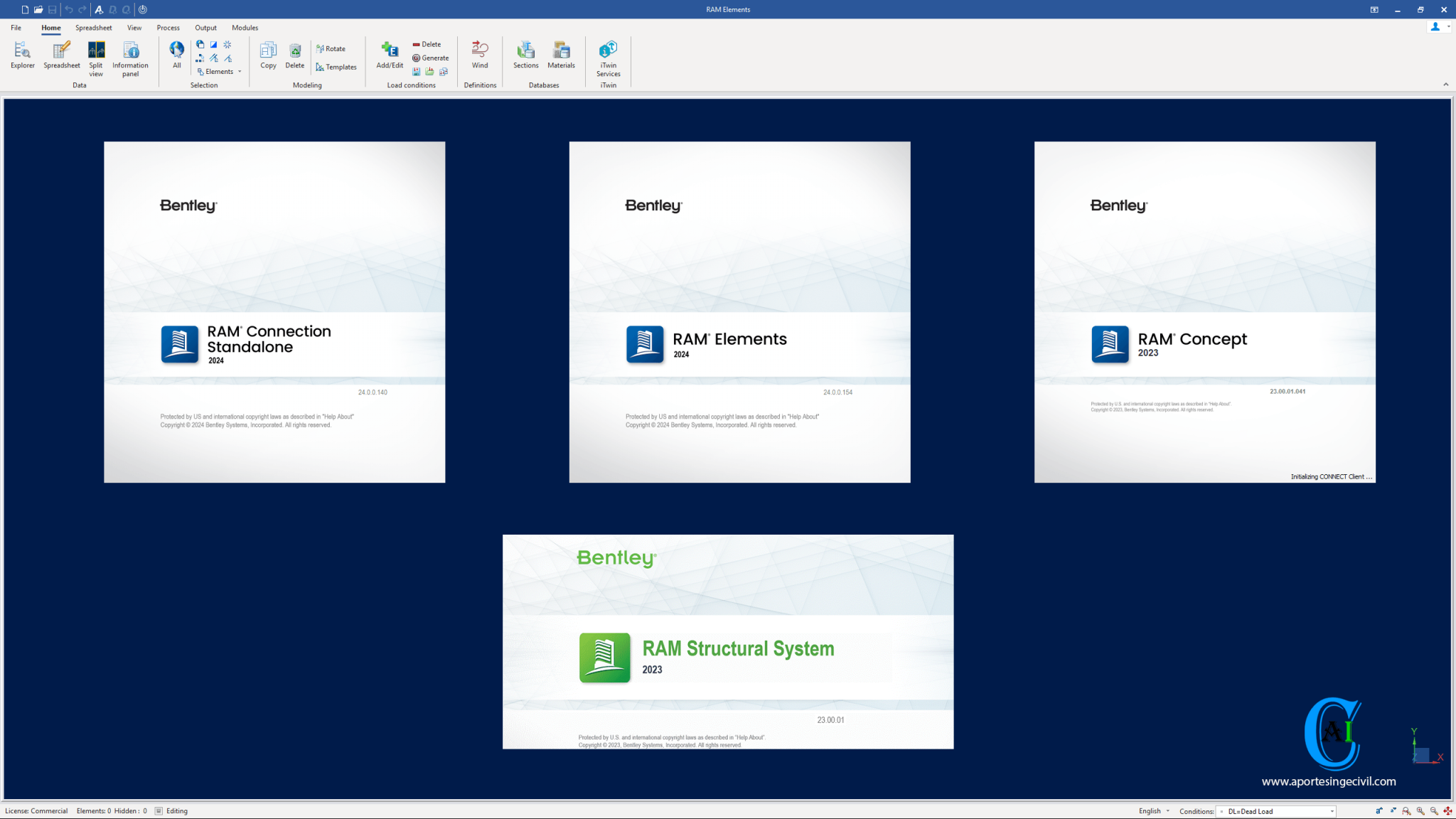Open the Explorer panel
Viewport: 1456px width, 819px height.
click(x=22, y=55)
